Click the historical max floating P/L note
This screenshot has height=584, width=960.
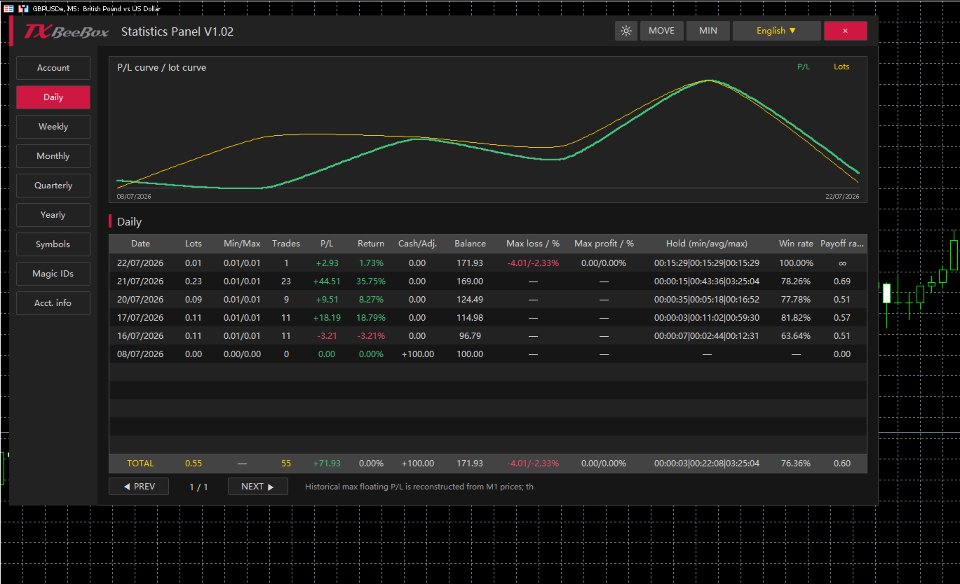tap(419, 487)
